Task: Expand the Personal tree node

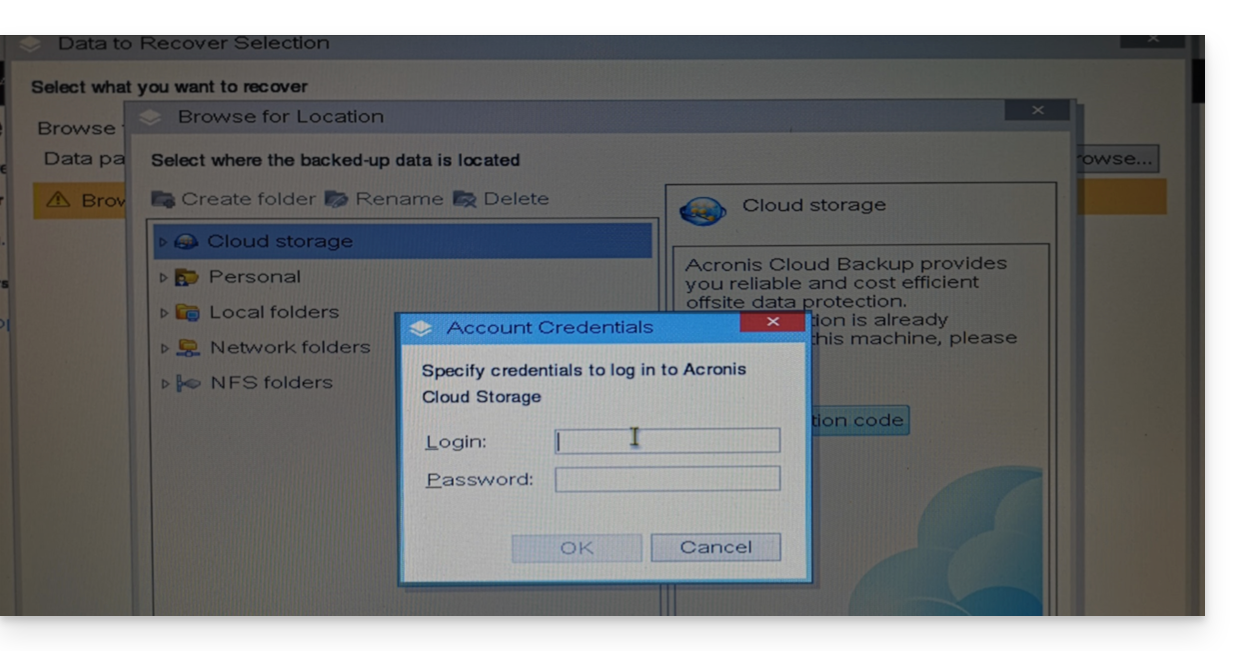Action: pyautogui.click(x=164, y=277)
